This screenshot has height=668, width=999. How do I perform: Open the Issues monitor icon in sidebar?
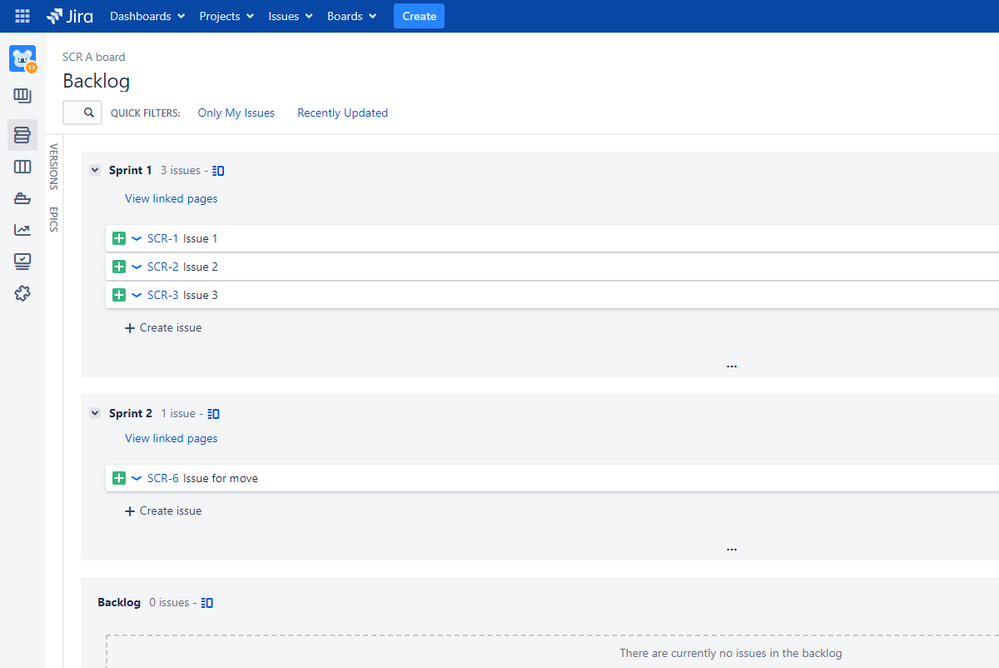22,261
